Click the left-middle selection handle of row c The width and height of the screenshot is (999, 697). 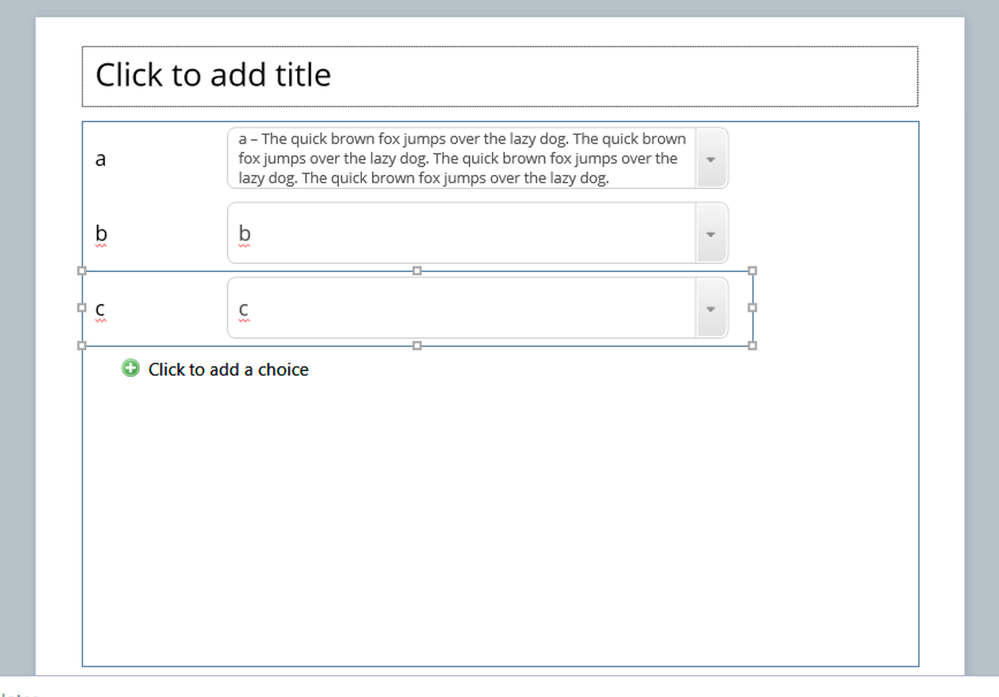(82, 308)
